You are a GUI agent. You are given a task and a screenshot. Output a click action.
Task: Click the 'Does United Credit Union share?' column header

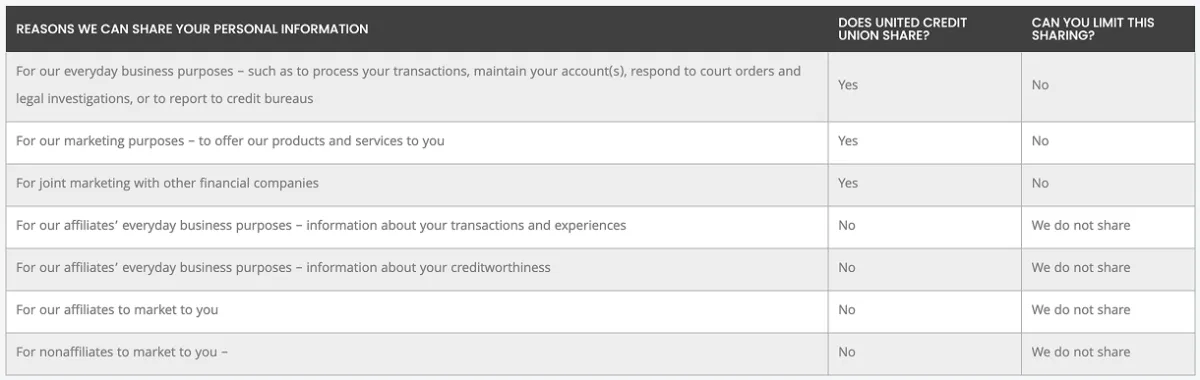[903, 29]
